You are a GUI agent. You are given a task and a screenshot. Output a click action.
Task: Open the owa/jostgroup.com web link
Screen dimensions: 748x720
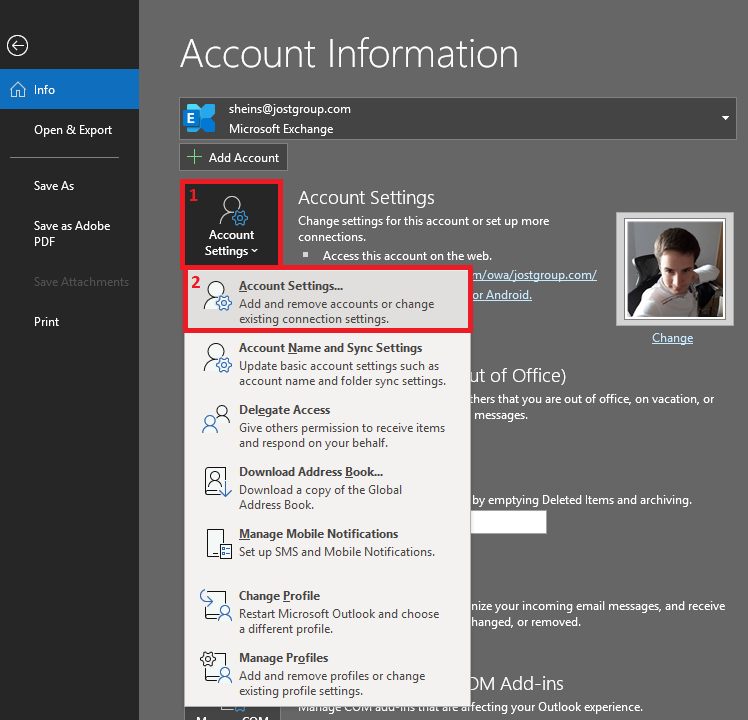click(534, 275)
